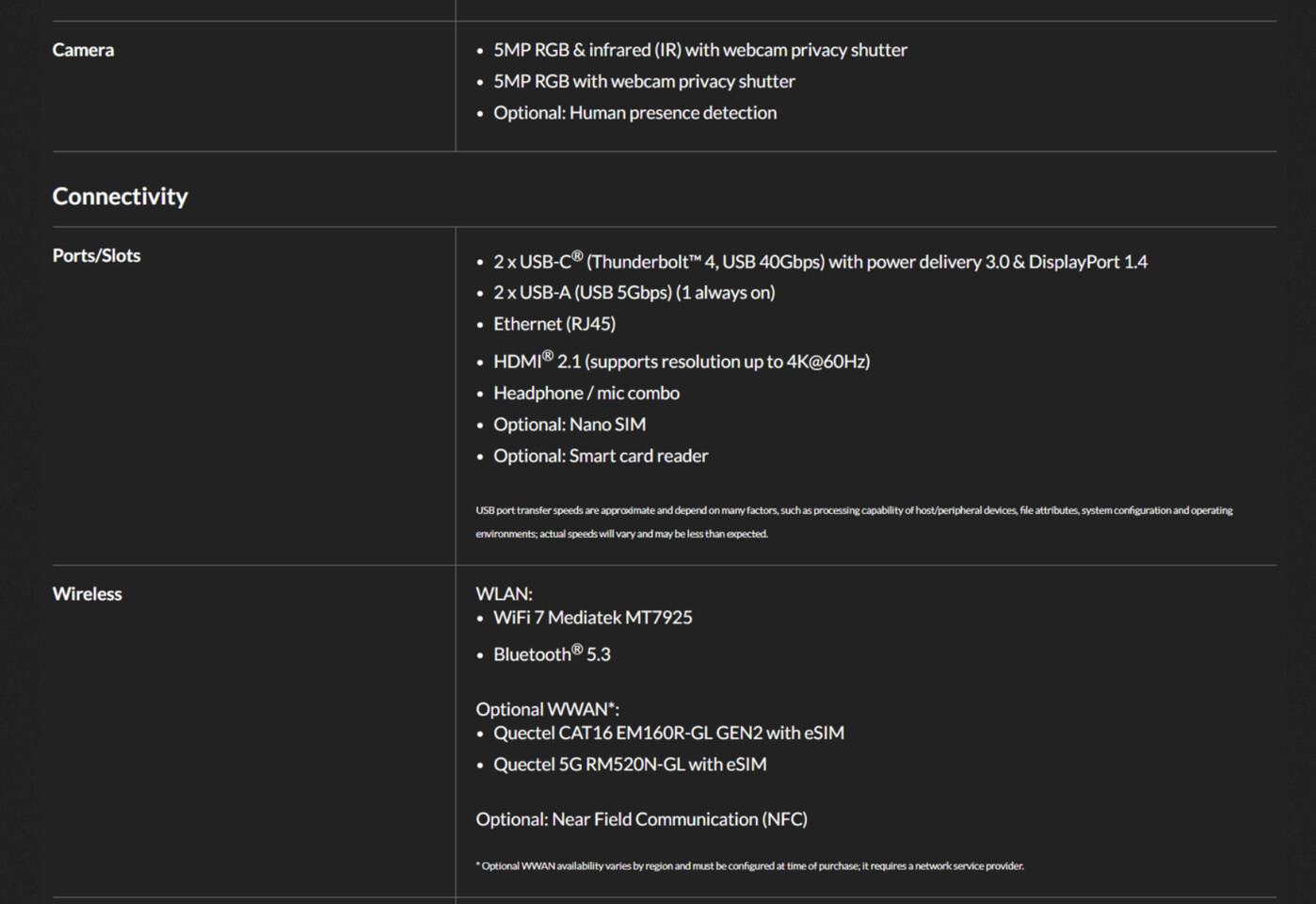Click the 5MP RGB & infrared camera line
The height and width of the screenshot is (904, 1316).
pyautogui.click(x=699, y=50)
